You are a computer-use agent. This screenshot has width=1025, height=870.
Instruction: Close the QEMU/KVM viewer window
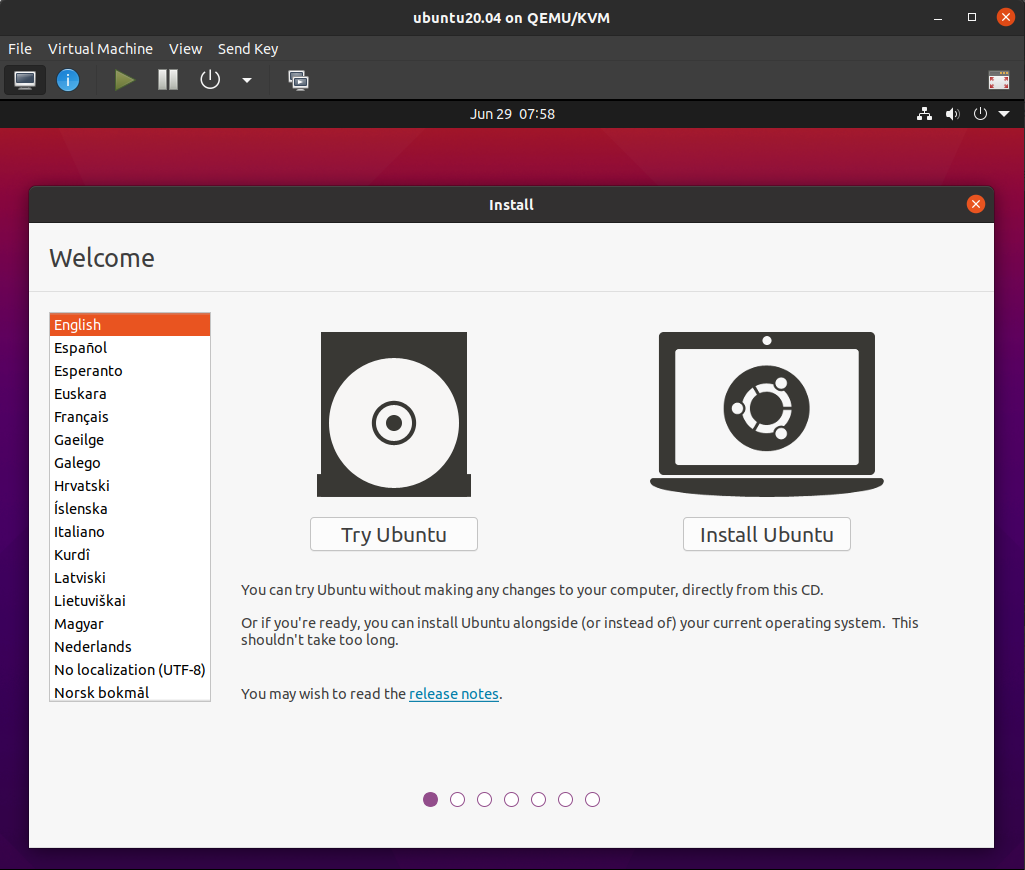click(x=1005, y=17)
